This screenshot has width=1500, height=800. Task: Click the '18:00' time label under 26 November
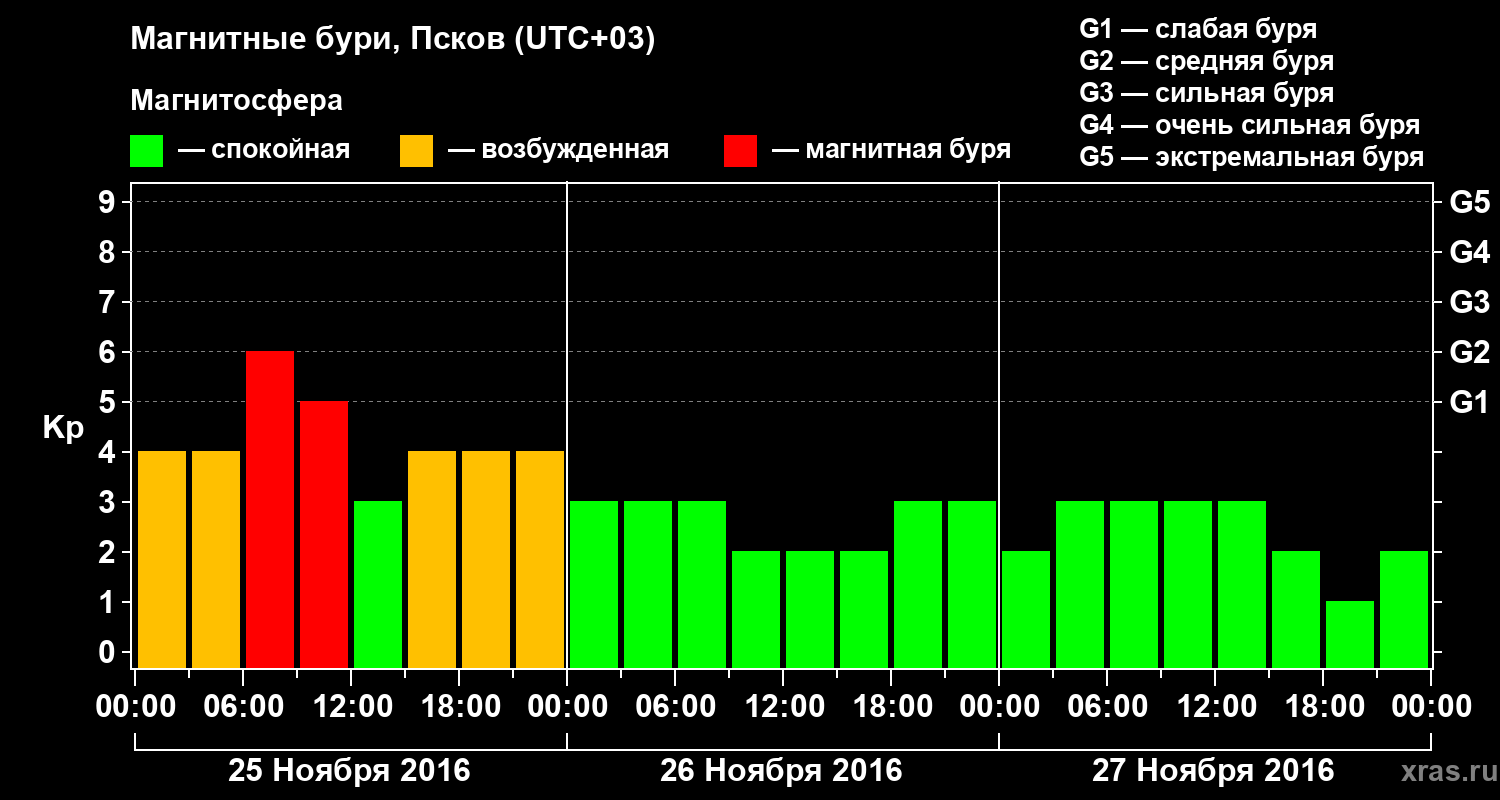[x=891, y=707]
